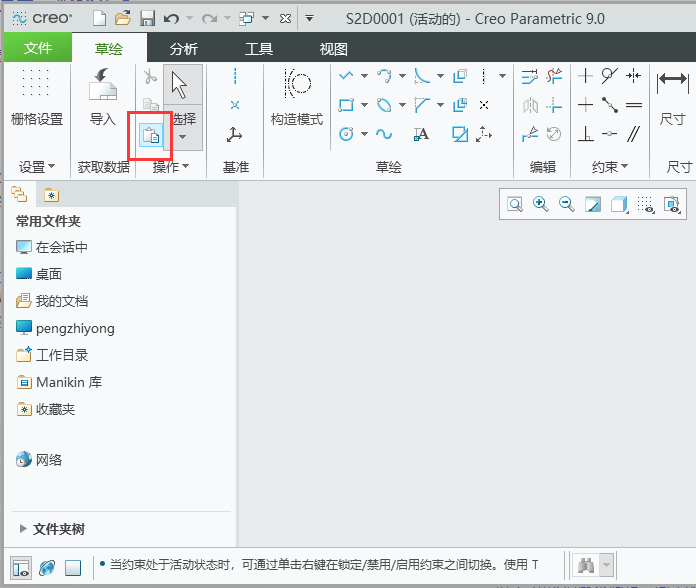Click the Rotate Resize tool

[x=554, y=134]
